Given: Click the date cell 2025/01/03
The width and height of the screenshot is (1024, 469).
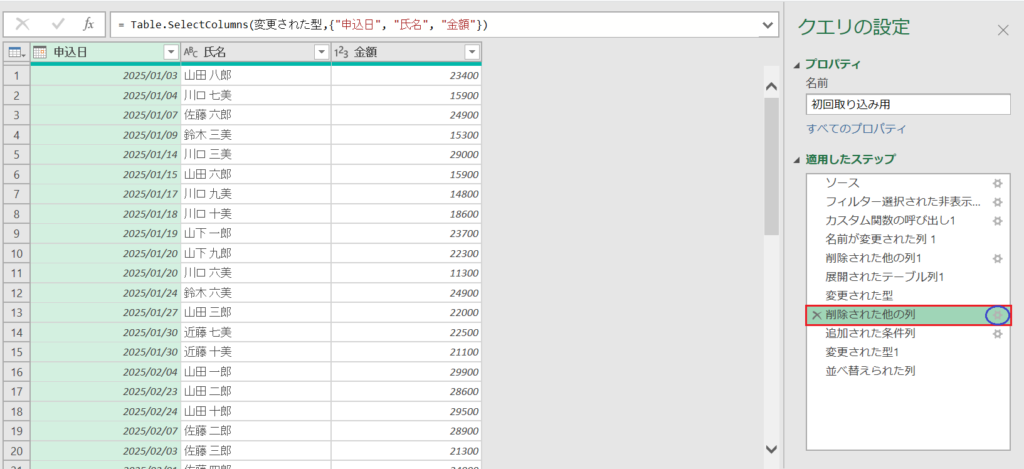Looking at the screenshot, I should [x=105, y=76].
